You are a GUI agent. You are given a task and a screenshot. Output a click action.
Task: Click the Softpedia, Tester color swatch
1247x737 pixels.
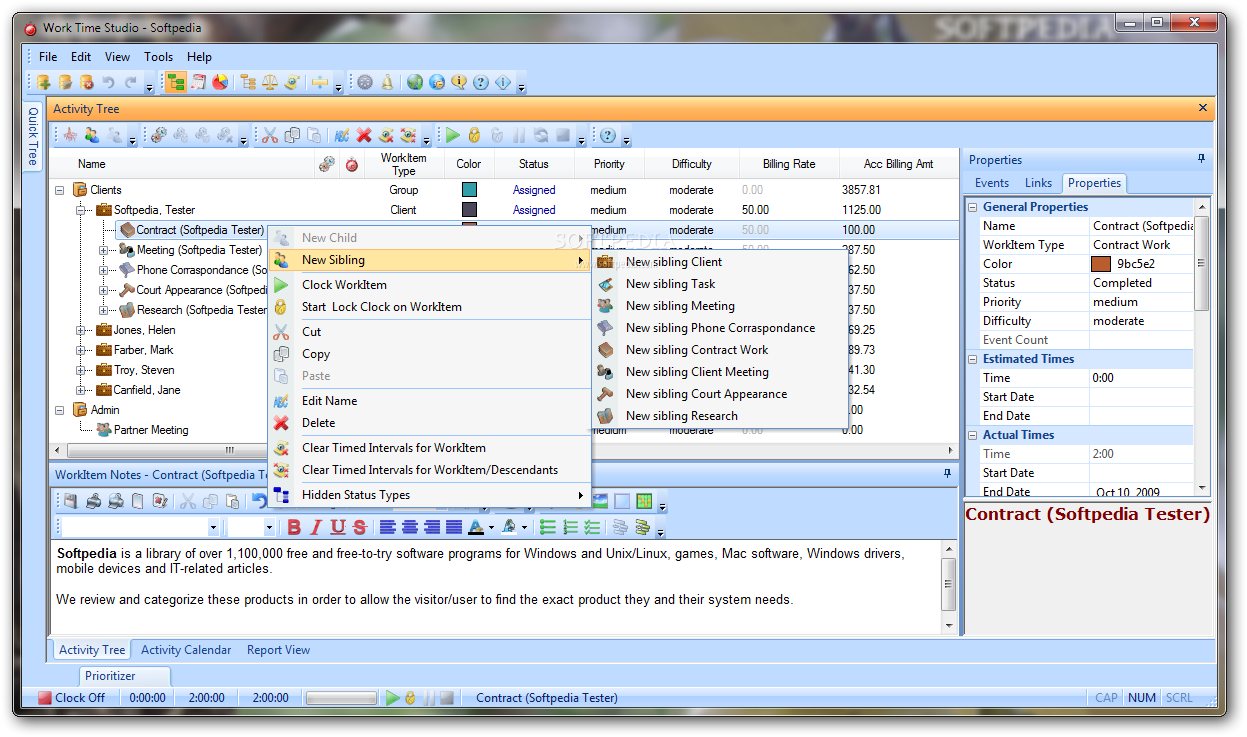(x=469, y=210)
